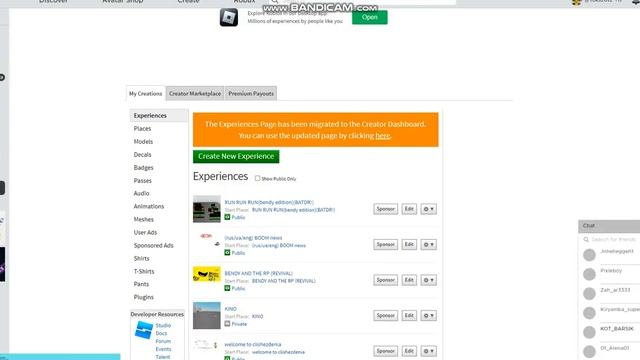Viewport: 640px width, 360px height.
Task: Click Public status icon for BOOM news
Action: 227,253
